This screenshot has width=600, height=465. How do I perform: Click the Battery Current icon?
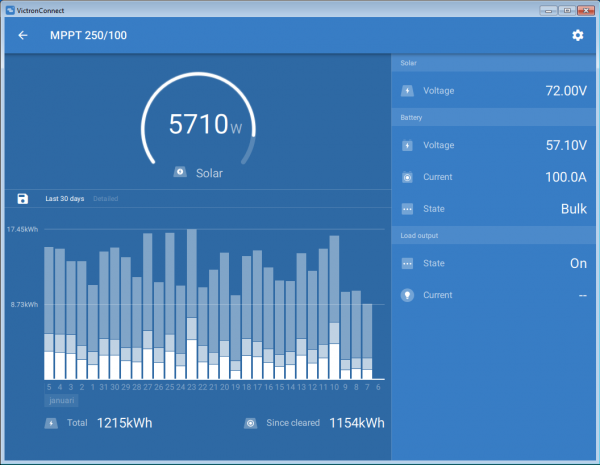click(407, 177)
